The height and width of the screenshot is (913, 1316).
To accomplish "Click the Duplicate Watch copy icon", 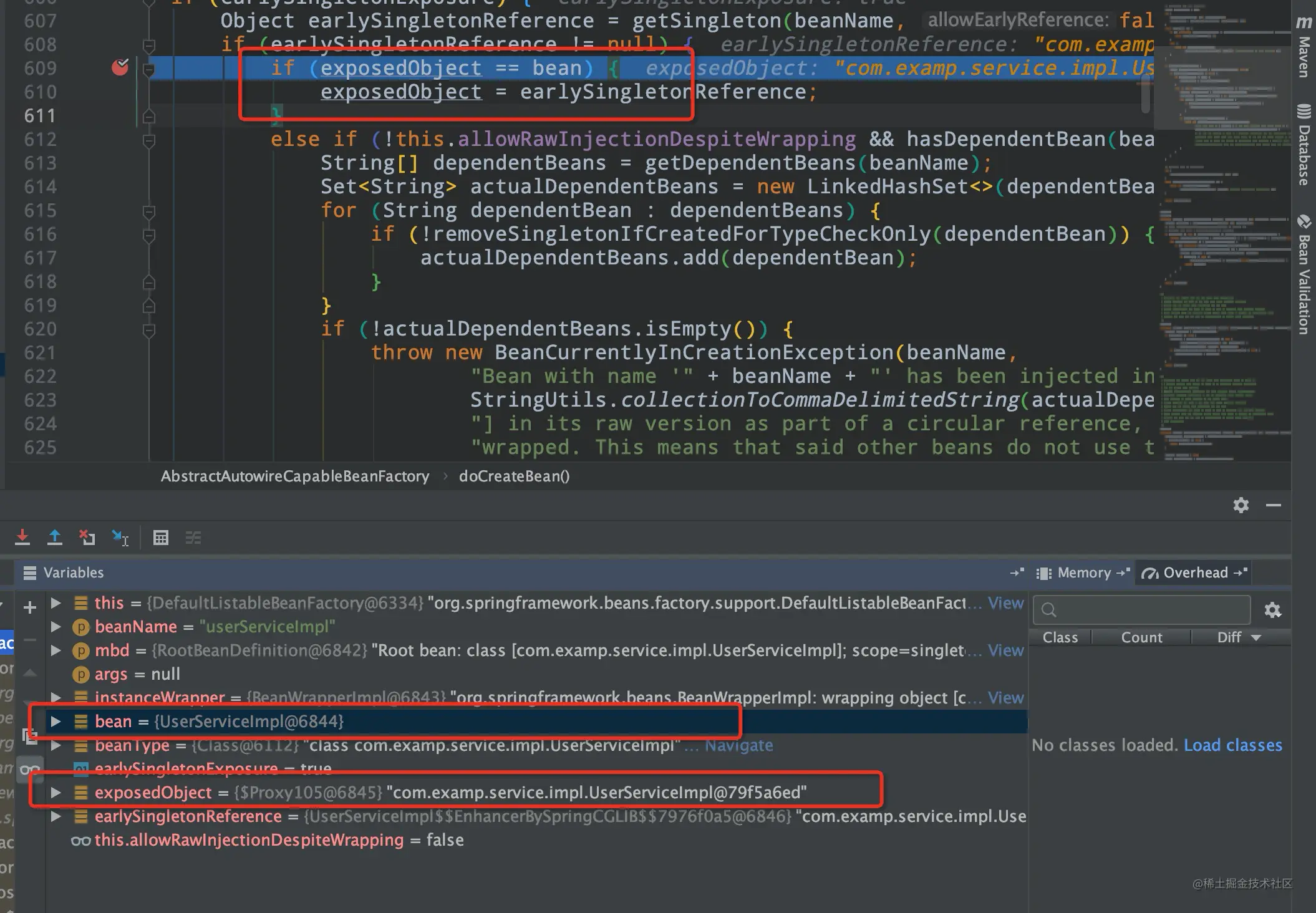I will coord(29,736).
